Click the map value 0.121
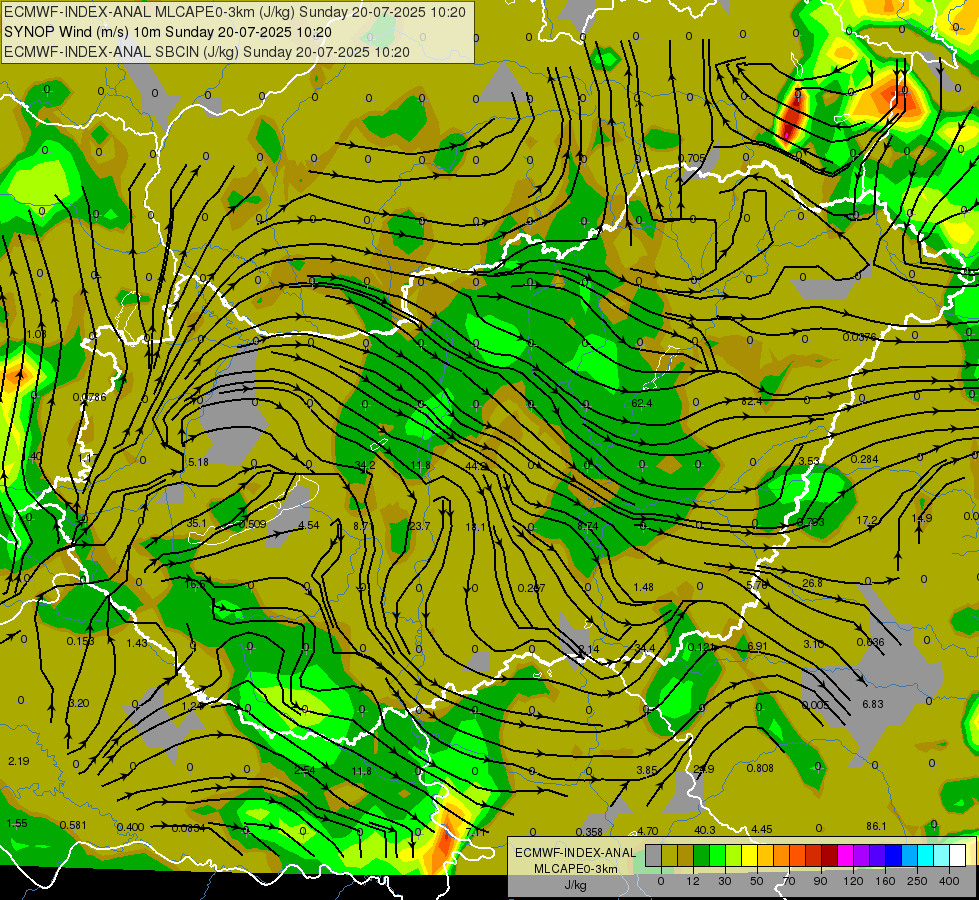 (x=701, y=647)
